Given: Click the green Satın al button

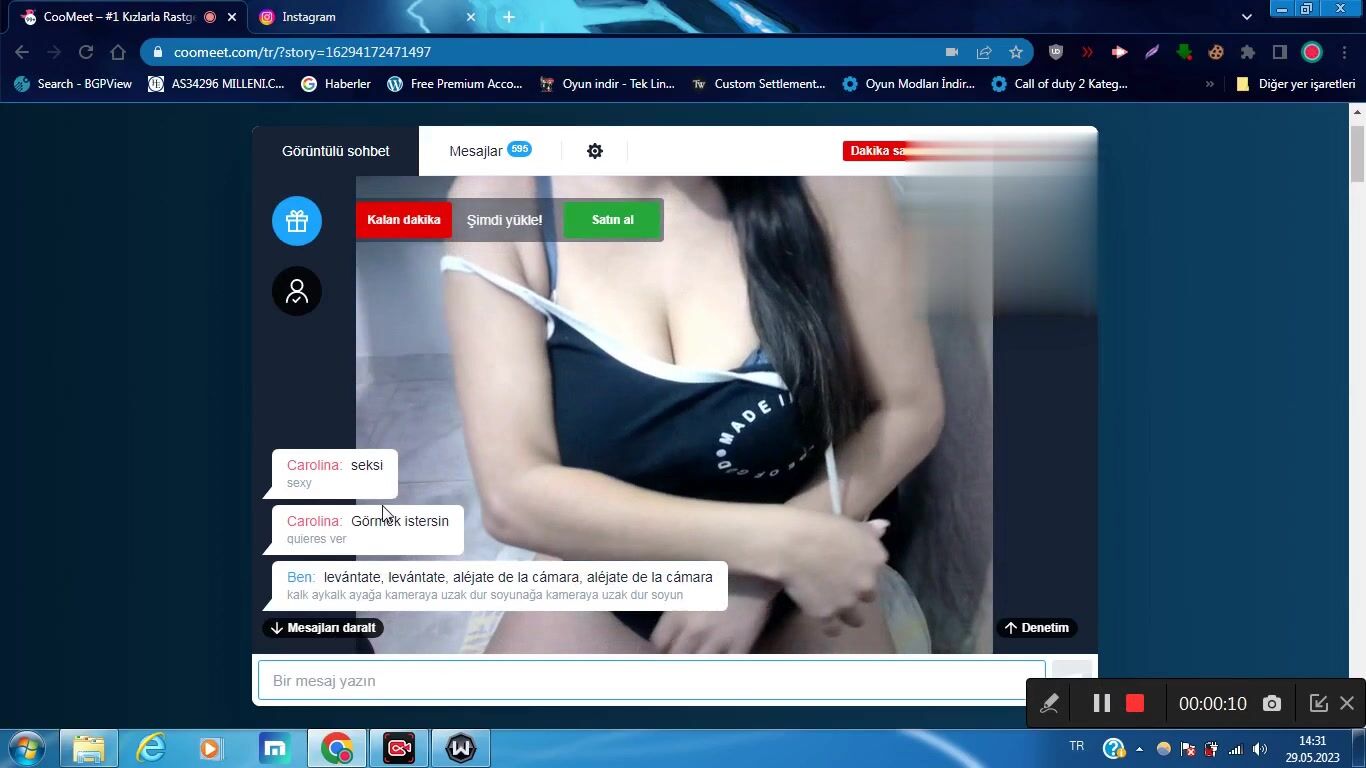Looking at the screenshot, I should 612,220.
